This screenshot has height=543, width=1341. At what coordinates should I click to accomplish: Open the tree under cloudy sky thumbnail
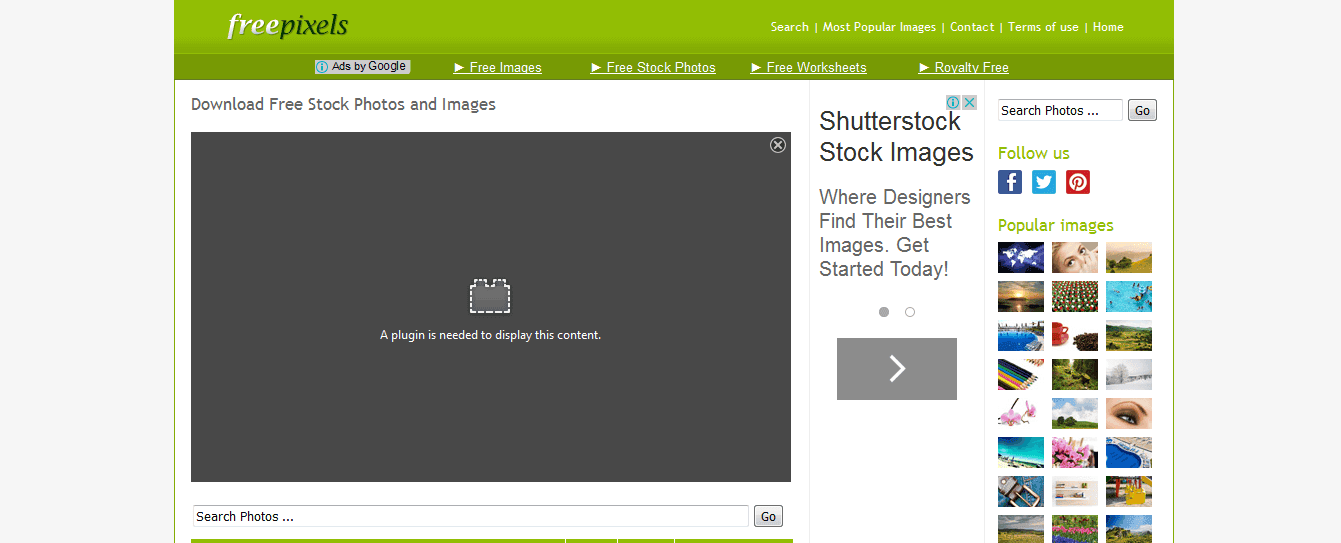coord(1075,413)
